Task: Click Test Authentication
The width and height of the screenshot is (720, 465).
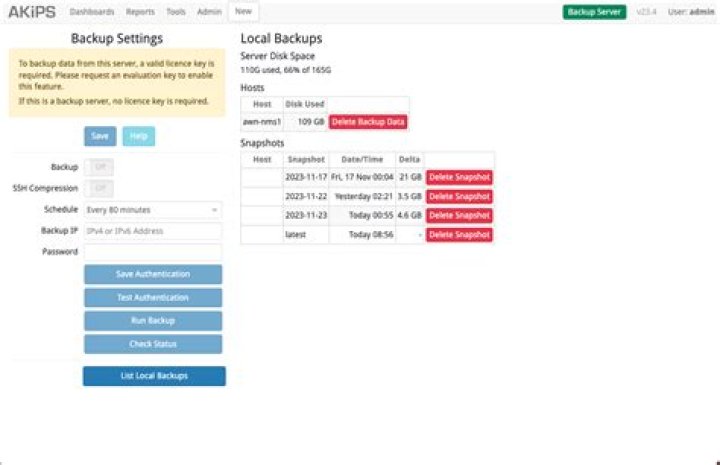Action: tap(152, 298)
